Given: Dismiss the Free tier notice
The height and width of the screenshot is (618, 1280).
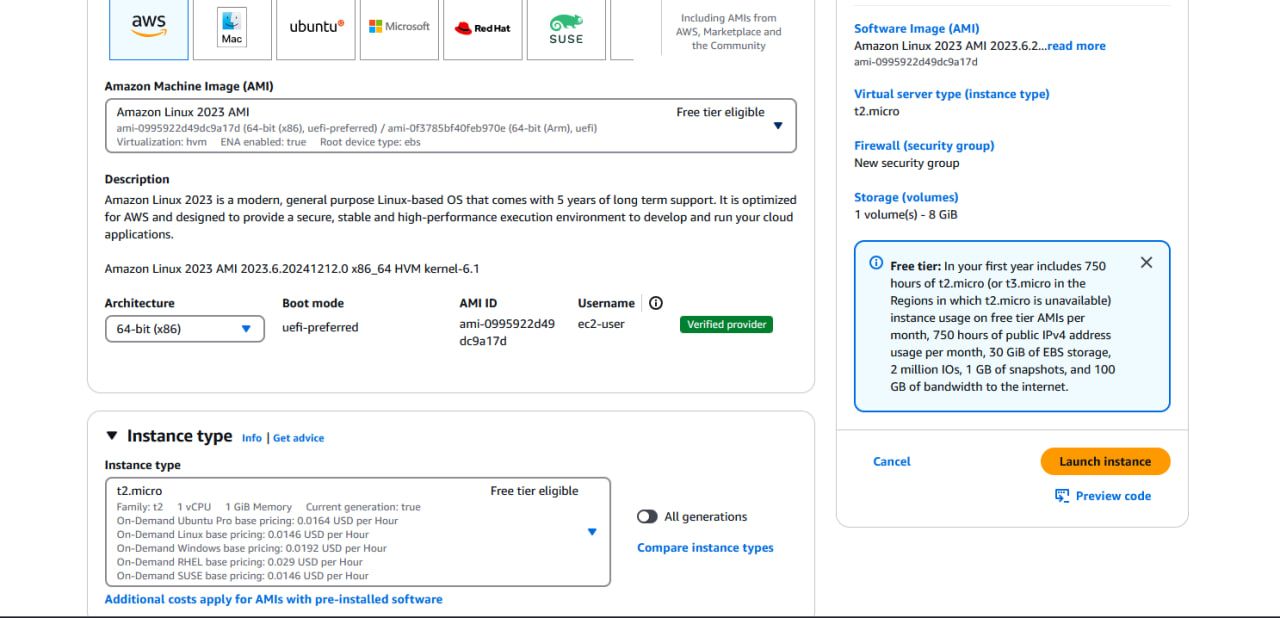Looking at the screenshot, I should click(1146, 262).
